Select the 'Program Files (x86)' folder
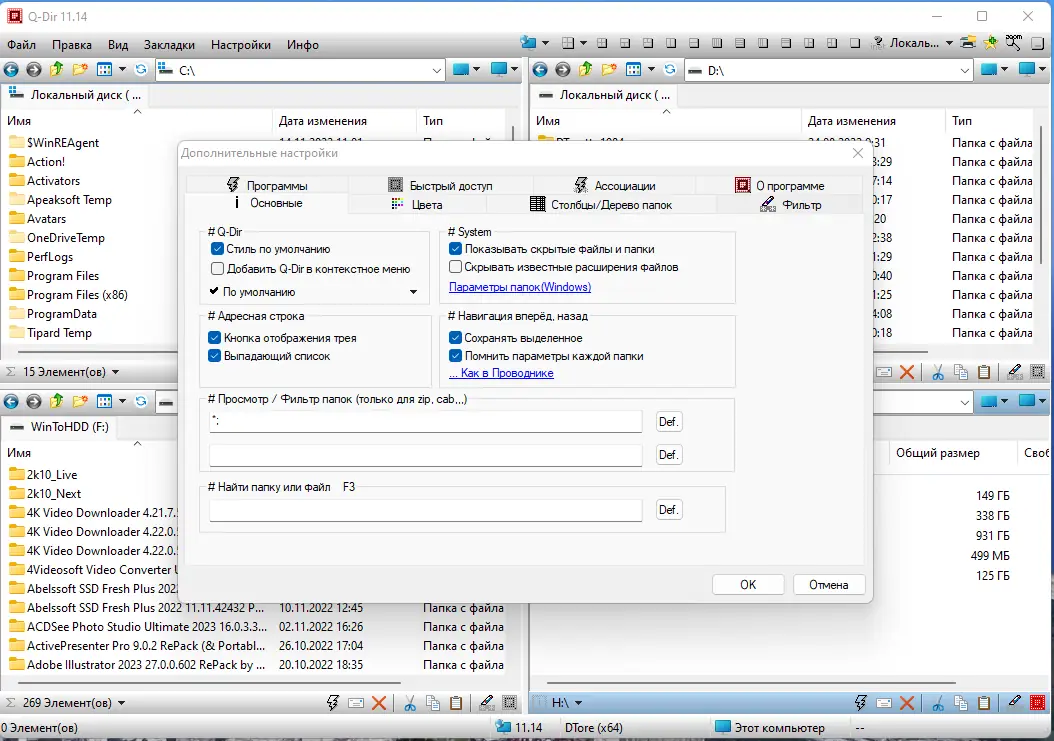Viewport: 1054px width, 741px height. [x=77, y=295]
